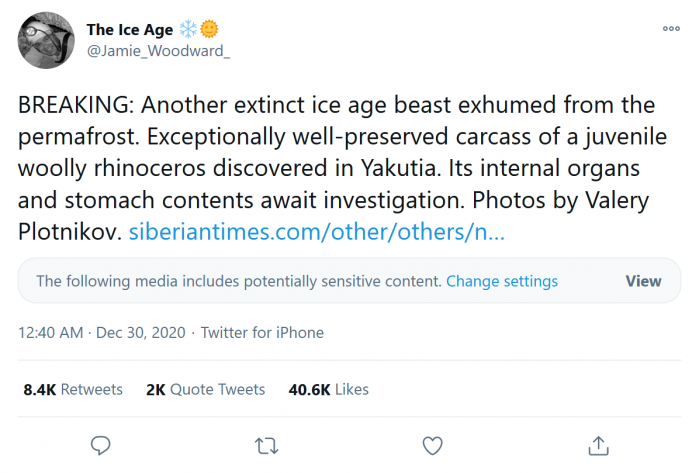Click the Change settings link

(502, 281)
